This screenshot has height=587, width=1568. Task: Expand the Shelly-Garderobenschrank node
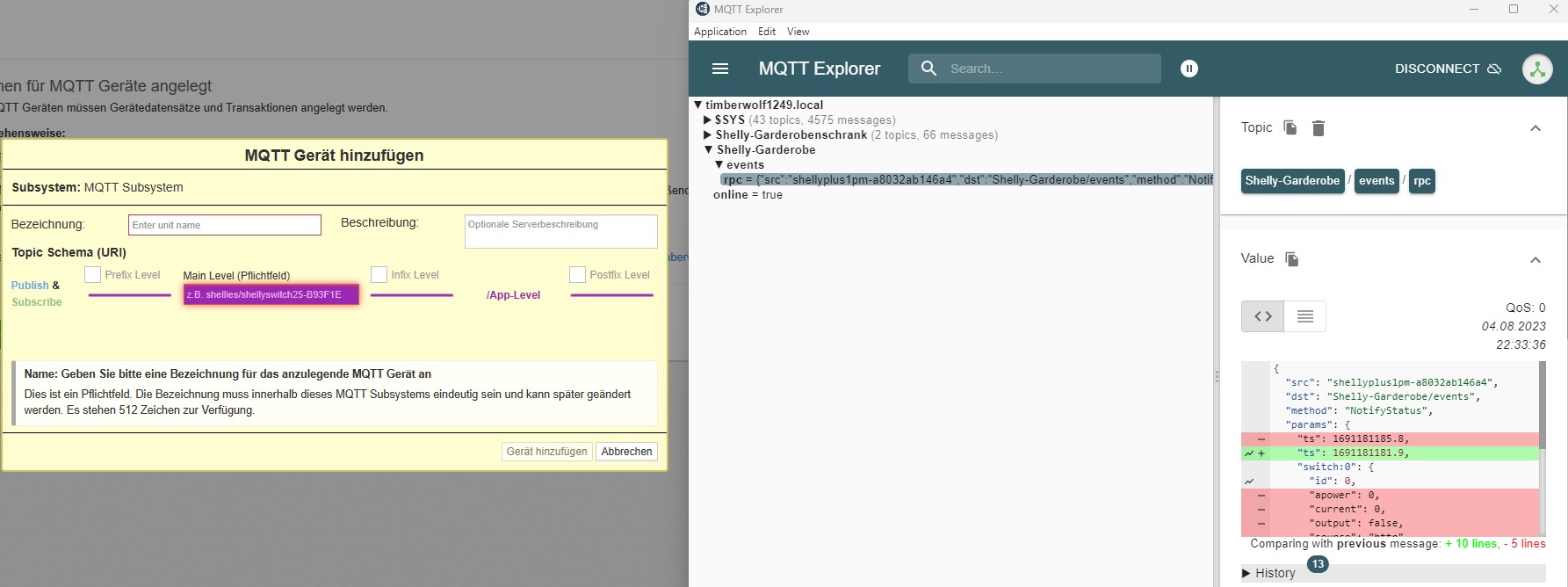click(708, 134)
